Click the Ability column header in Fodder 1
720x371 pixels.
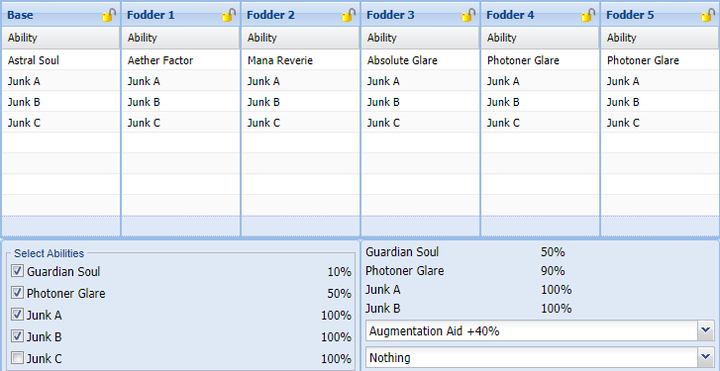[x=180, y=38]
